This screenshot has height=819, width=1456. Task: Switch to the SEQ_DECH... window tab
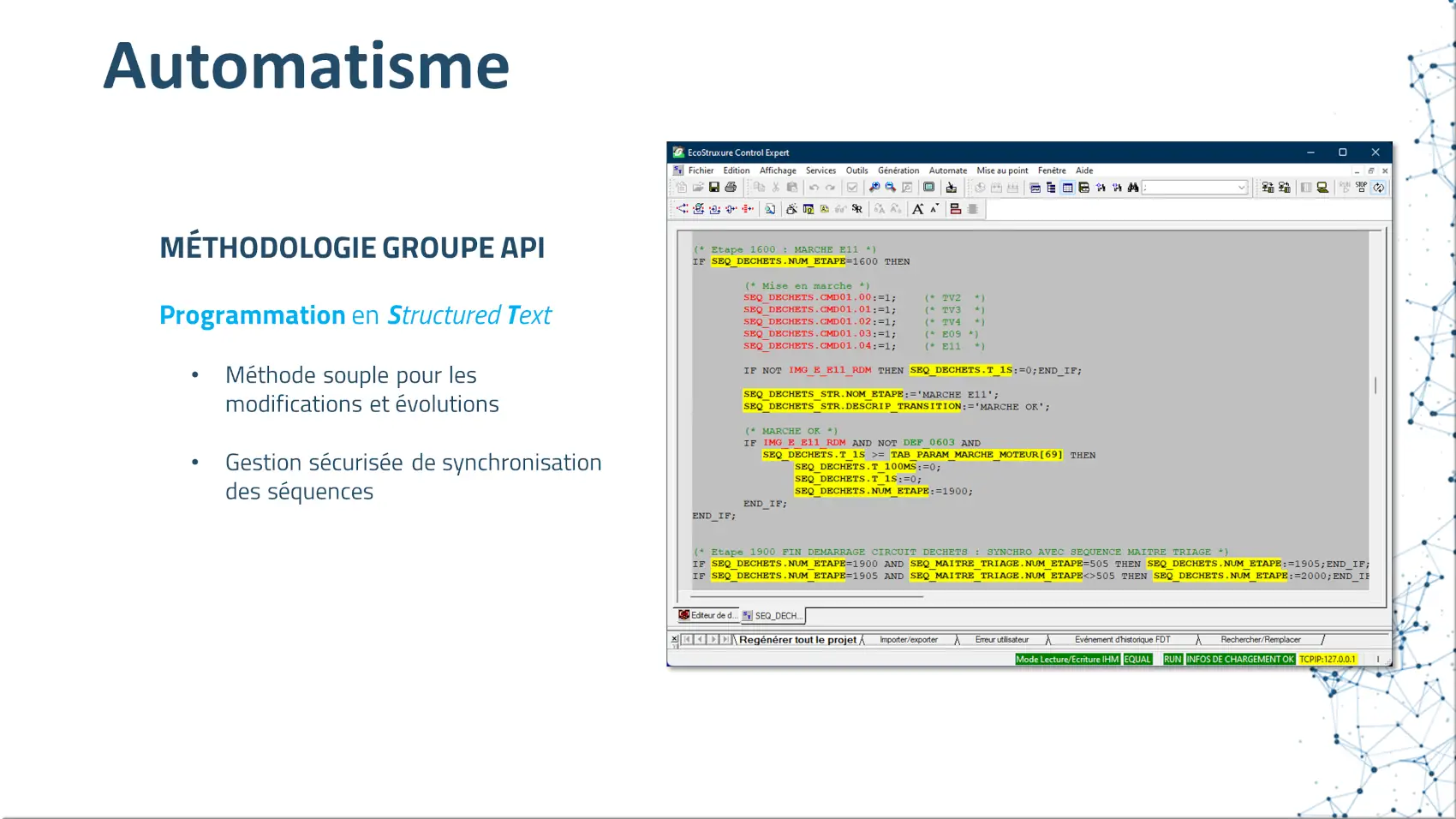pyautogui.click(x=773, y=616)
